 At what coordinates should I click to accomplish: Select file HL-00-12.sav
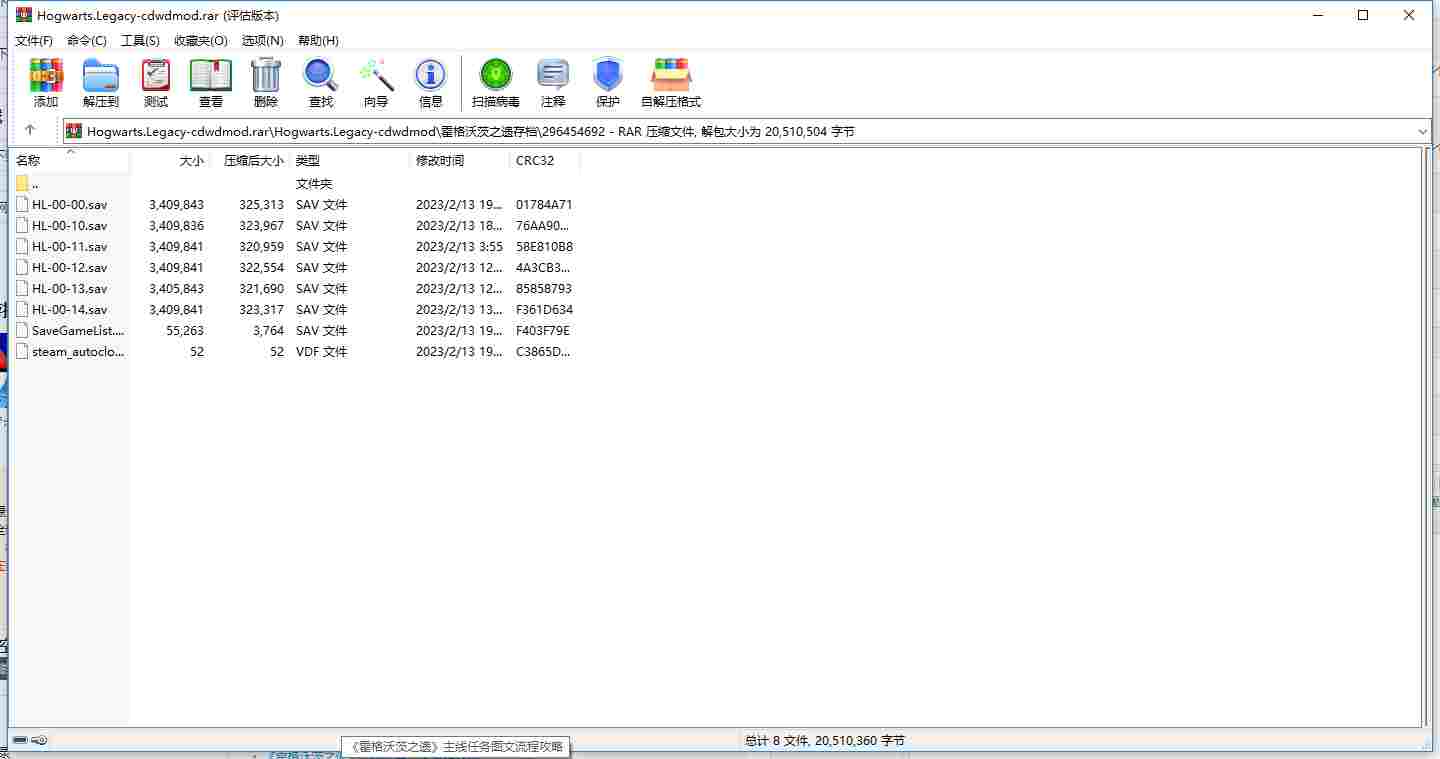click(69, 267)
